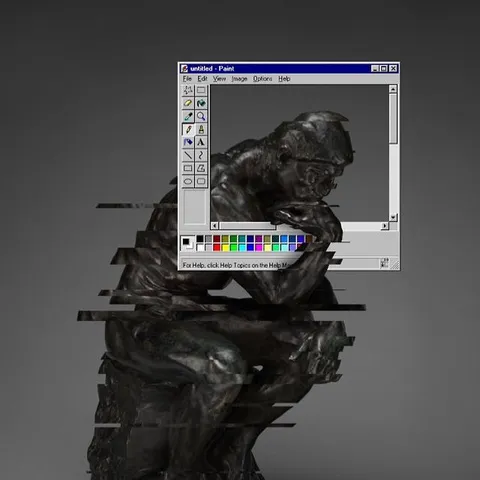Screen dimensions: 480x480
Task: Select the rectangular Select tool
Action: point(201,90)
